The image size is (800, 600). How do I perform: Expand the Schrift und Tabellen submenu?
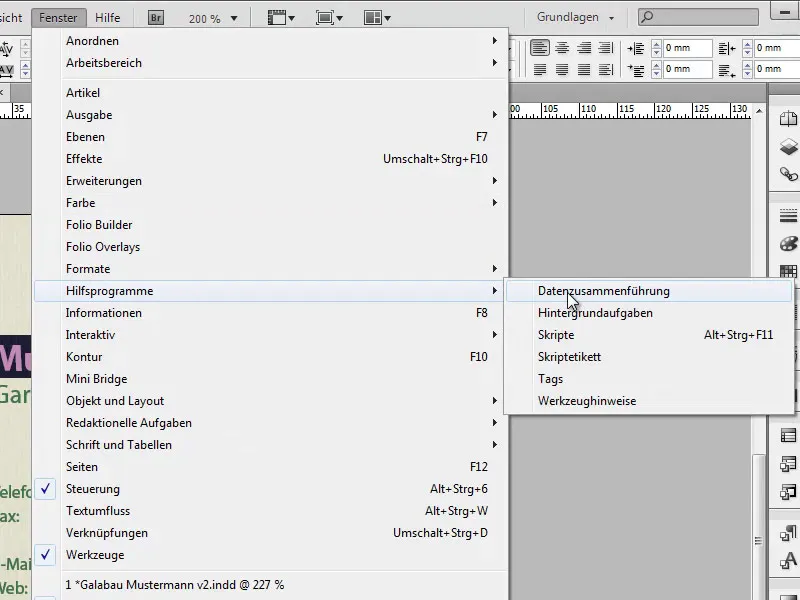pyautogui.click(x=271, y=444)
